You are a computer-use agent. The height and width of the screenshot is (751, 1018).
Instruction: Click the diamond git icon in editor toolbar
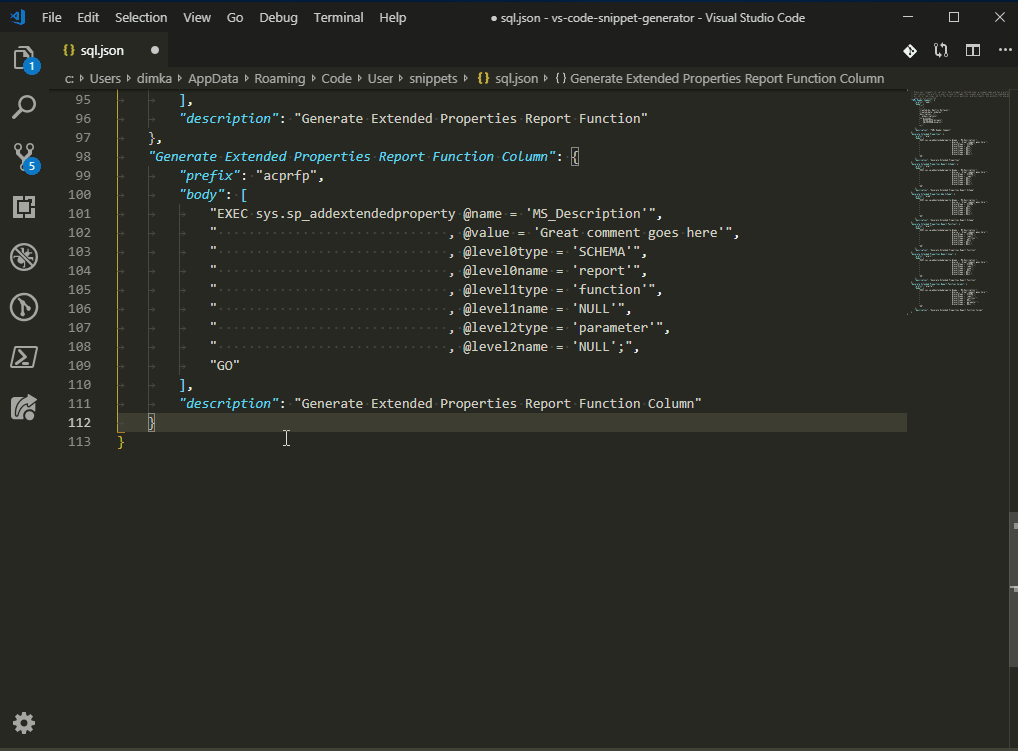(910, 50)
